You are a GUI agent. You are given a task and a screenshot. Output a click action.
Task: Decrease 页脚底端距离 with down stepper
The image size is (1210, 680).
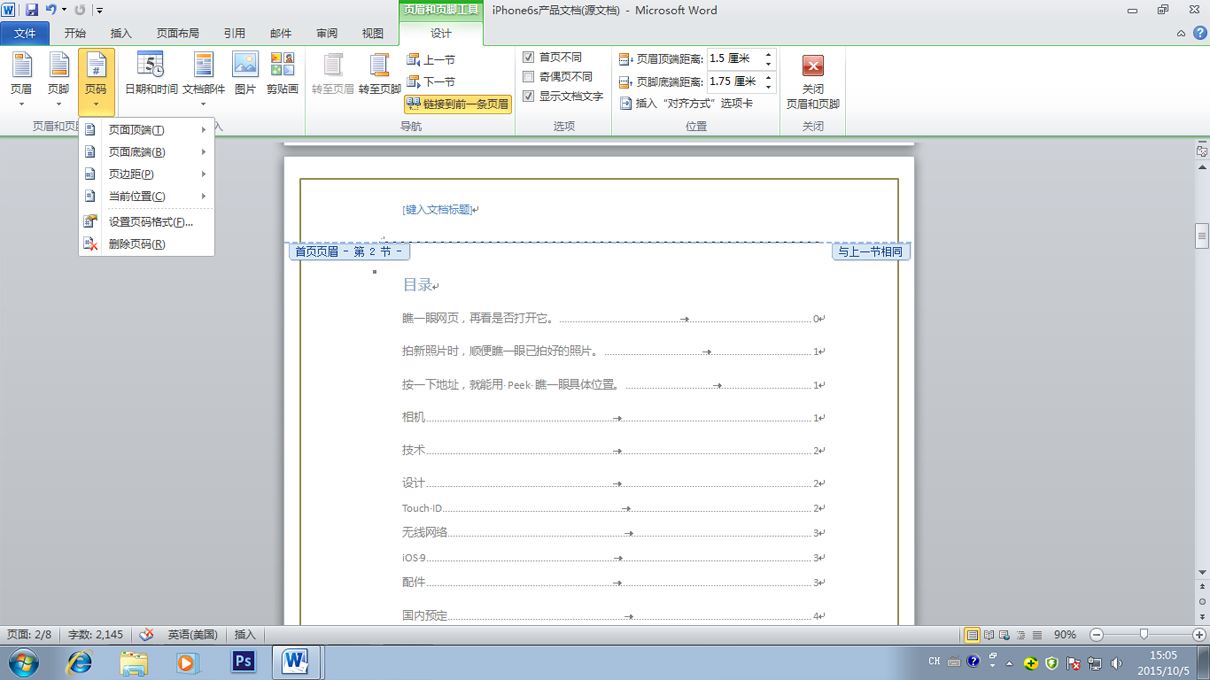(x=768, y=87)
